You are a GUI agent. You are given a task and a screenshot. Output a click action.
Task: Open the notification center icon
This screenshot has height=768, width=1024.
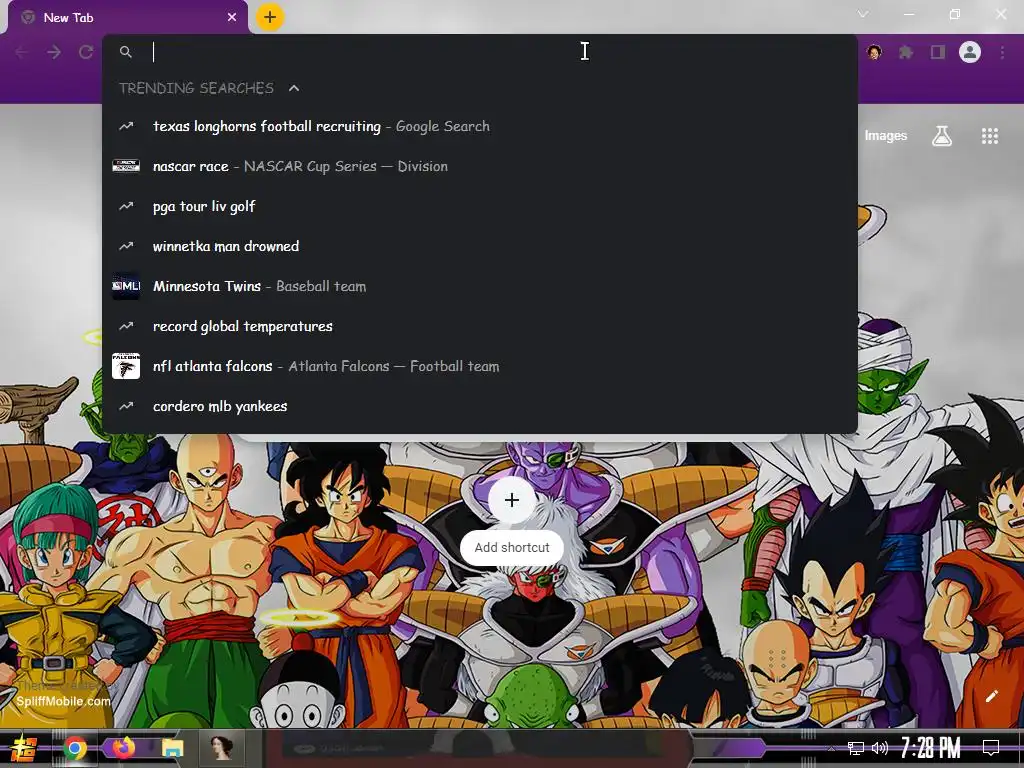pyautogui.click(x=991, y=748)
